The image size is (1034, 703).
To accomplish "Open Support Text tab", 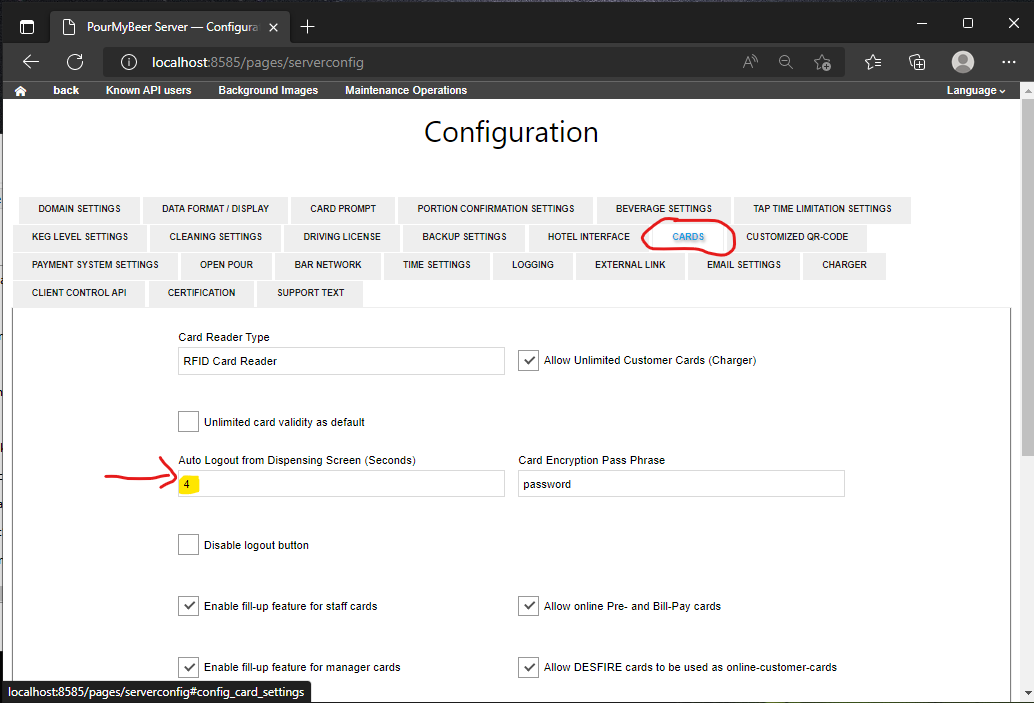I will [x=310, y=293].
